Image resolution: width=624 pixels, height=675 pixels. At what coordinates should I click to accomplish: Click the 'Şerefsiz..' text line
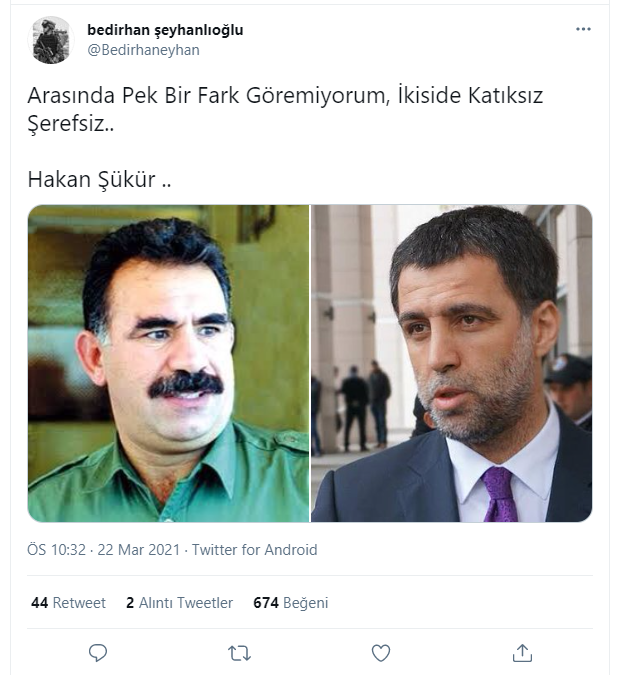pos(71,124)
